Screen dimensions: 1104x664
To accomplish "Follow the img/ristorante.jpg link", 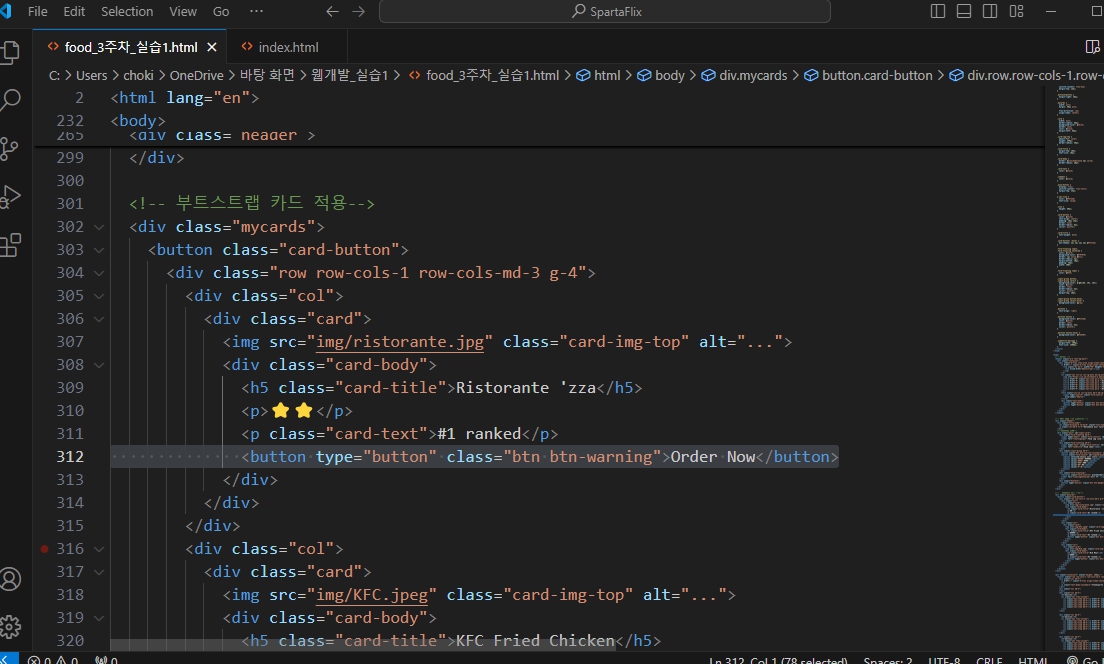I will click(400, 342).
